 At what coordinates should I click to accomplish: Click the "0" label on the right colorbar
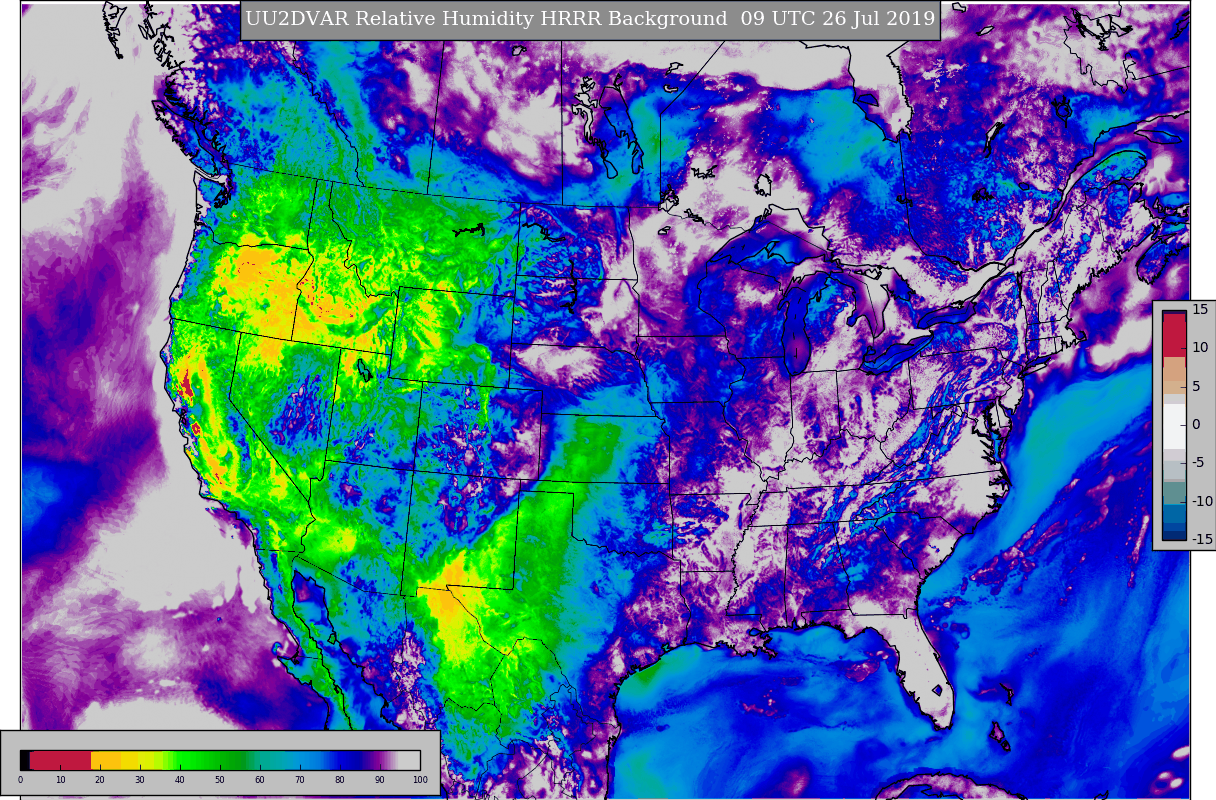click(x=1196, y=424)
